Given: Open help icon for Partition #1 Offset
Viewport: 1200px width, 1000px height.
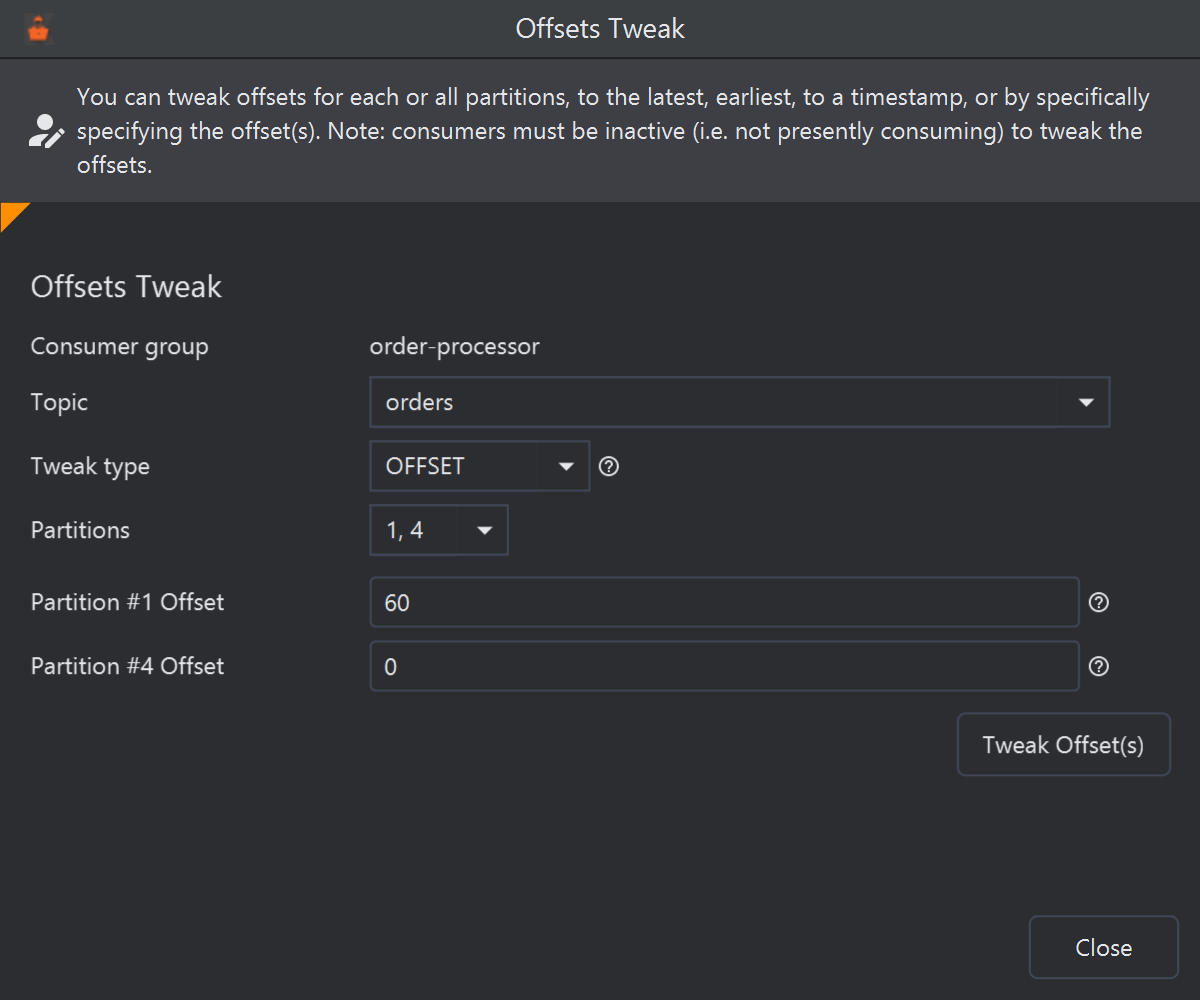Looking at the screenshot, I should tap(1099, 602).
